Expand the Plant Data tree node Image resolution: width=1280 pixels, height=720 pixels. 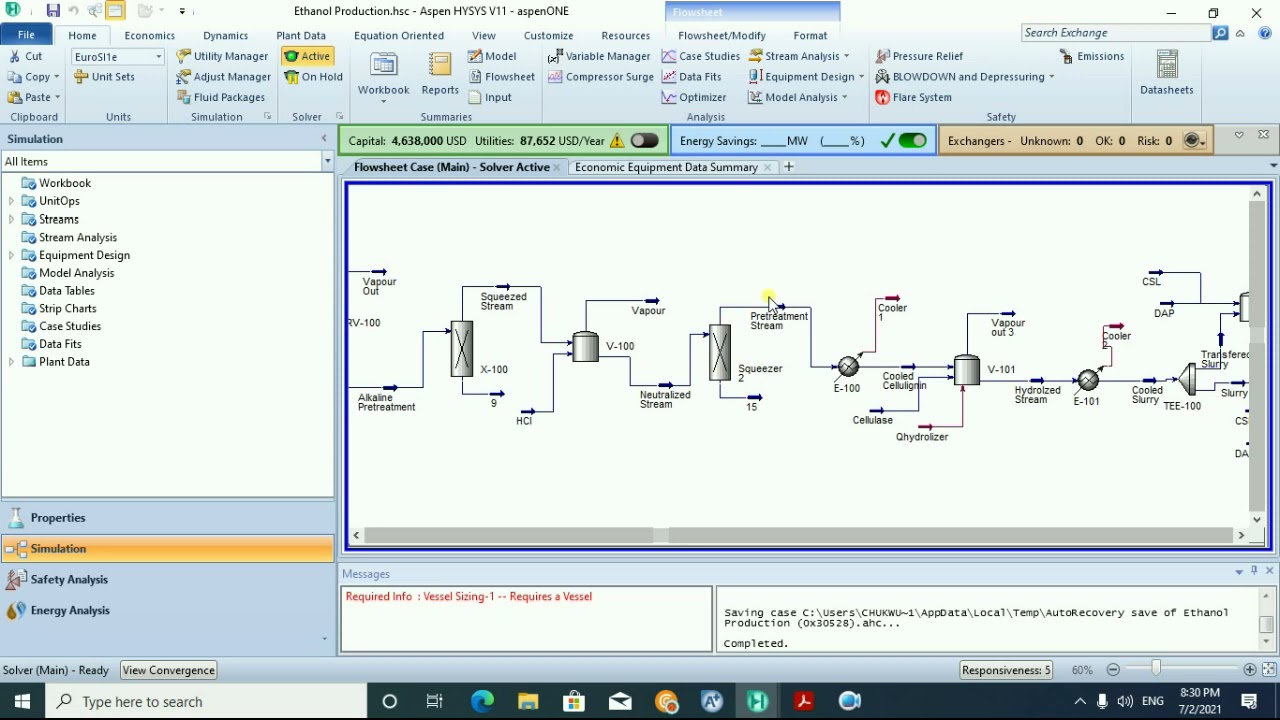click(x=11, y=362)
